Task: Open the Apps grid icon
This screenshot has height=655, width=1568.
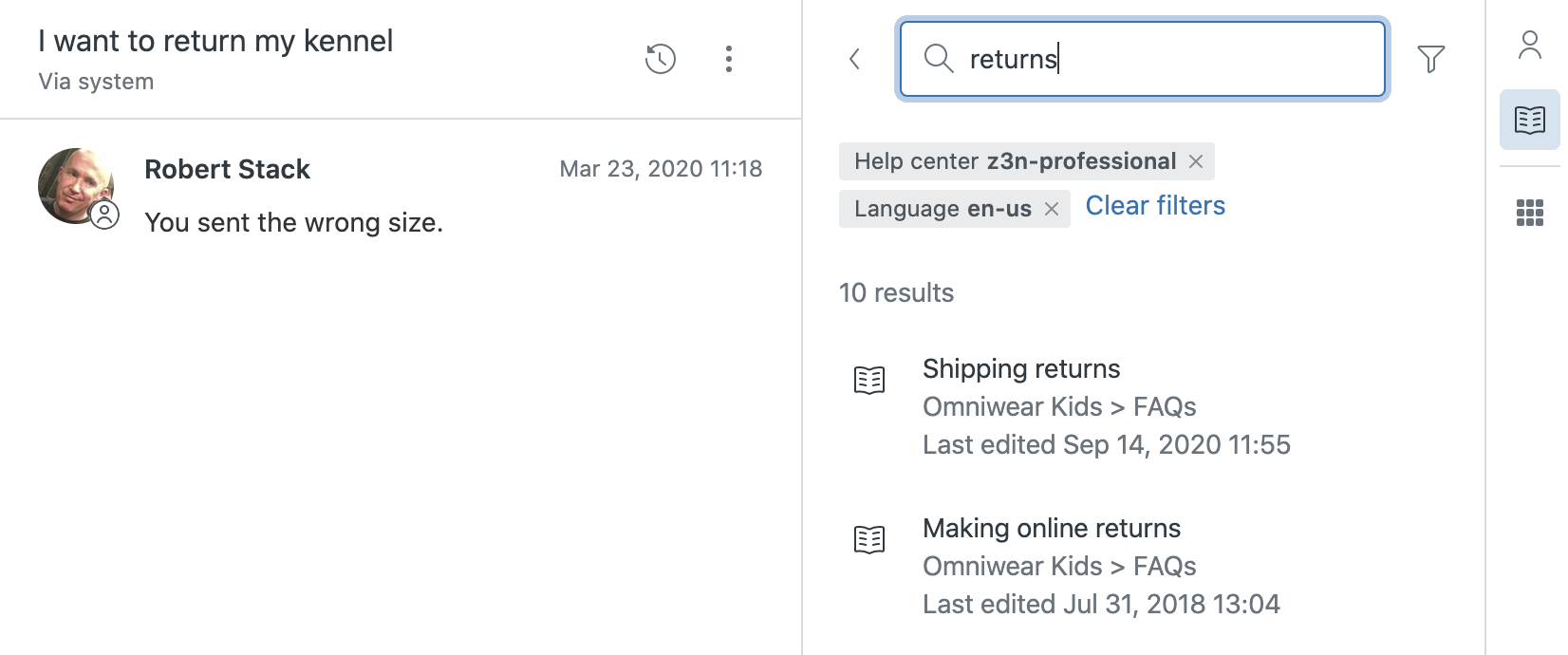Action: tap(1529, 213)
